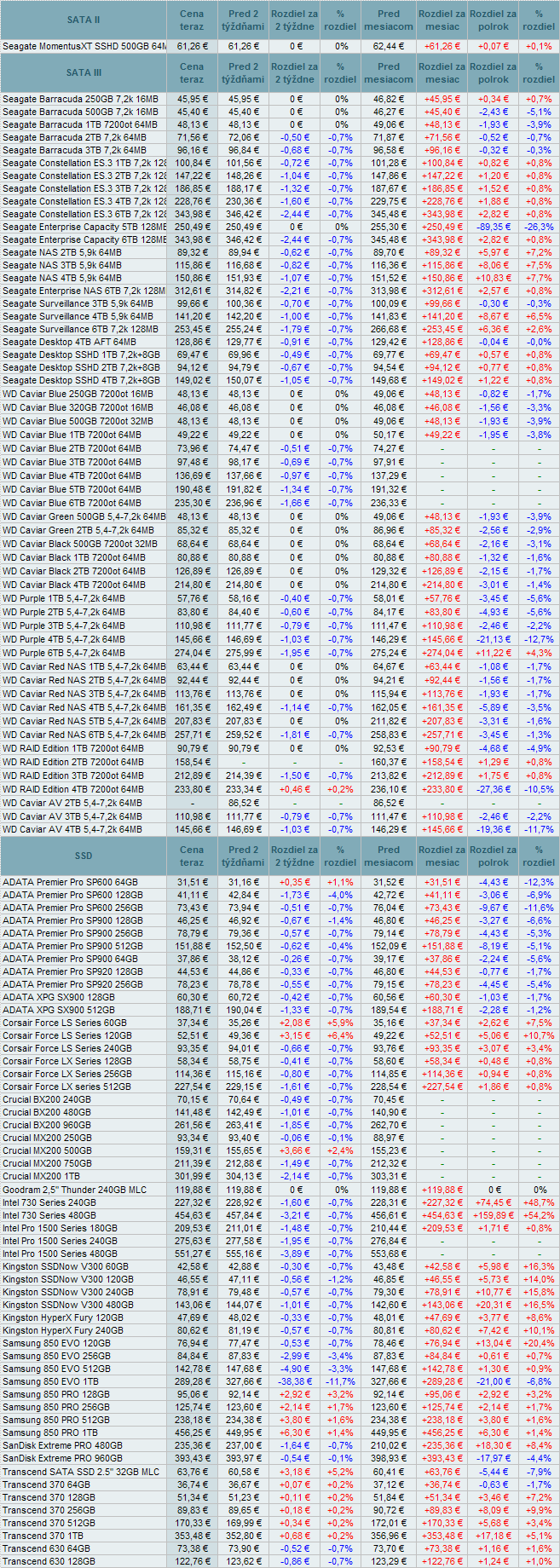Click Seagate Desktop 4TB AFT 64MB name
Screen dimensions: 560x1568
coord(69,343)
